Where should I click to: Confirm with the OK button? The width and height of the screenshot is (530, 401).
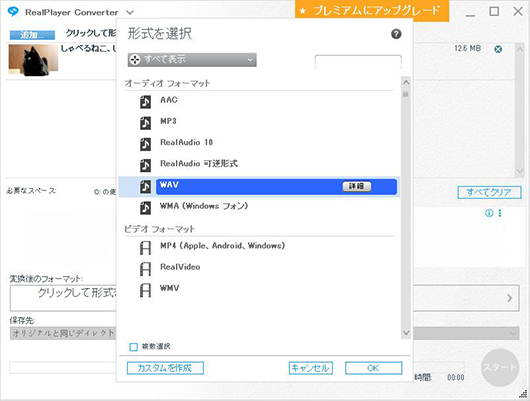tap(374, 368)
